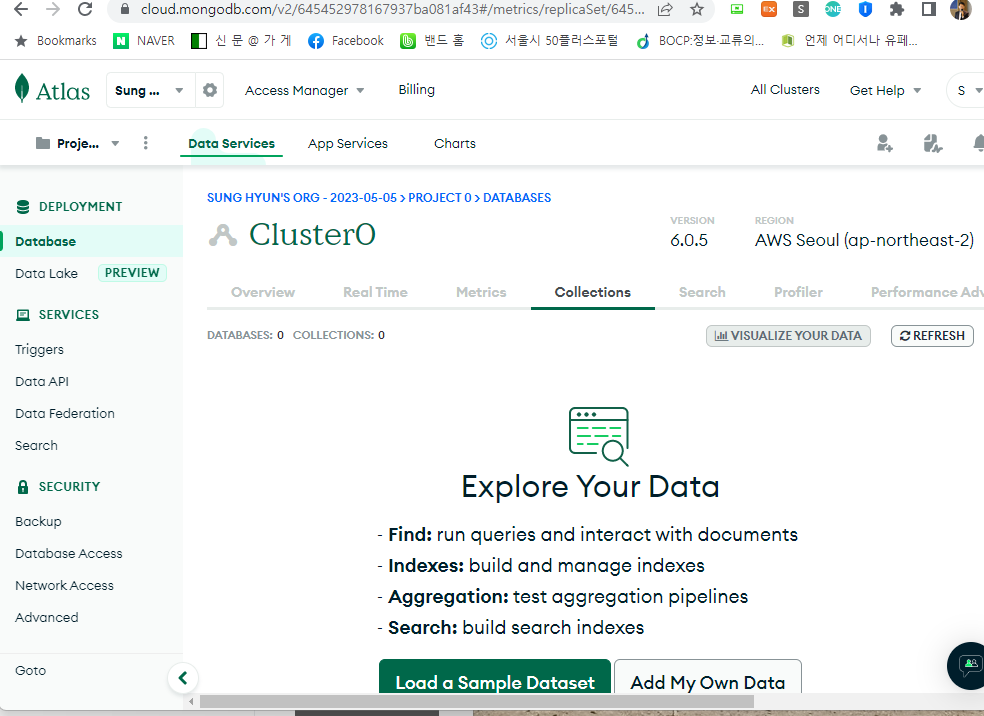
Task: Click Goto at the sidebar bottom
Action: pos(30,670)
